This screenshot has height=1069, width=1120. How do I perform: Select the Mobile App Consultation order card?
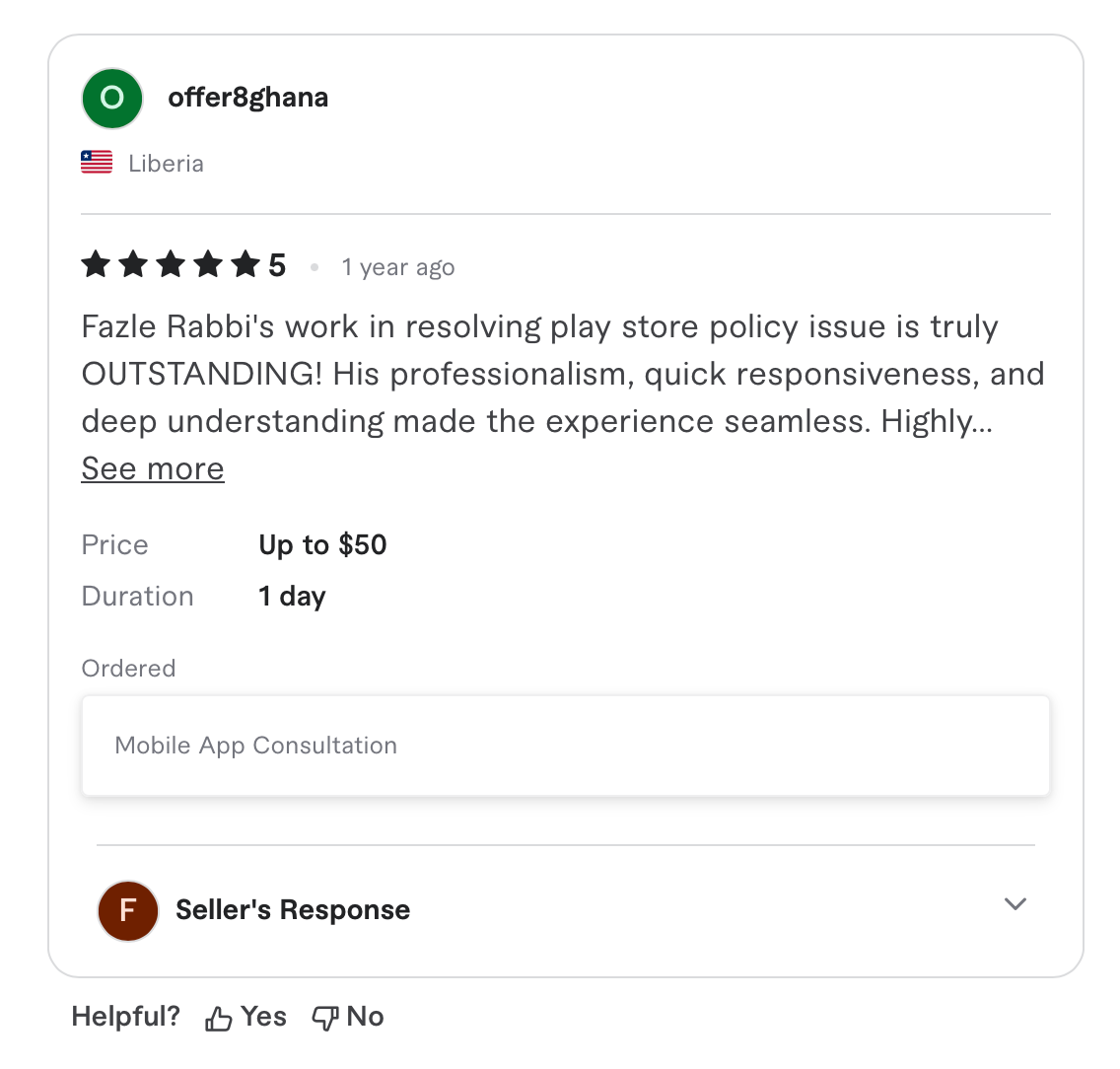click(x=566, y=745)
